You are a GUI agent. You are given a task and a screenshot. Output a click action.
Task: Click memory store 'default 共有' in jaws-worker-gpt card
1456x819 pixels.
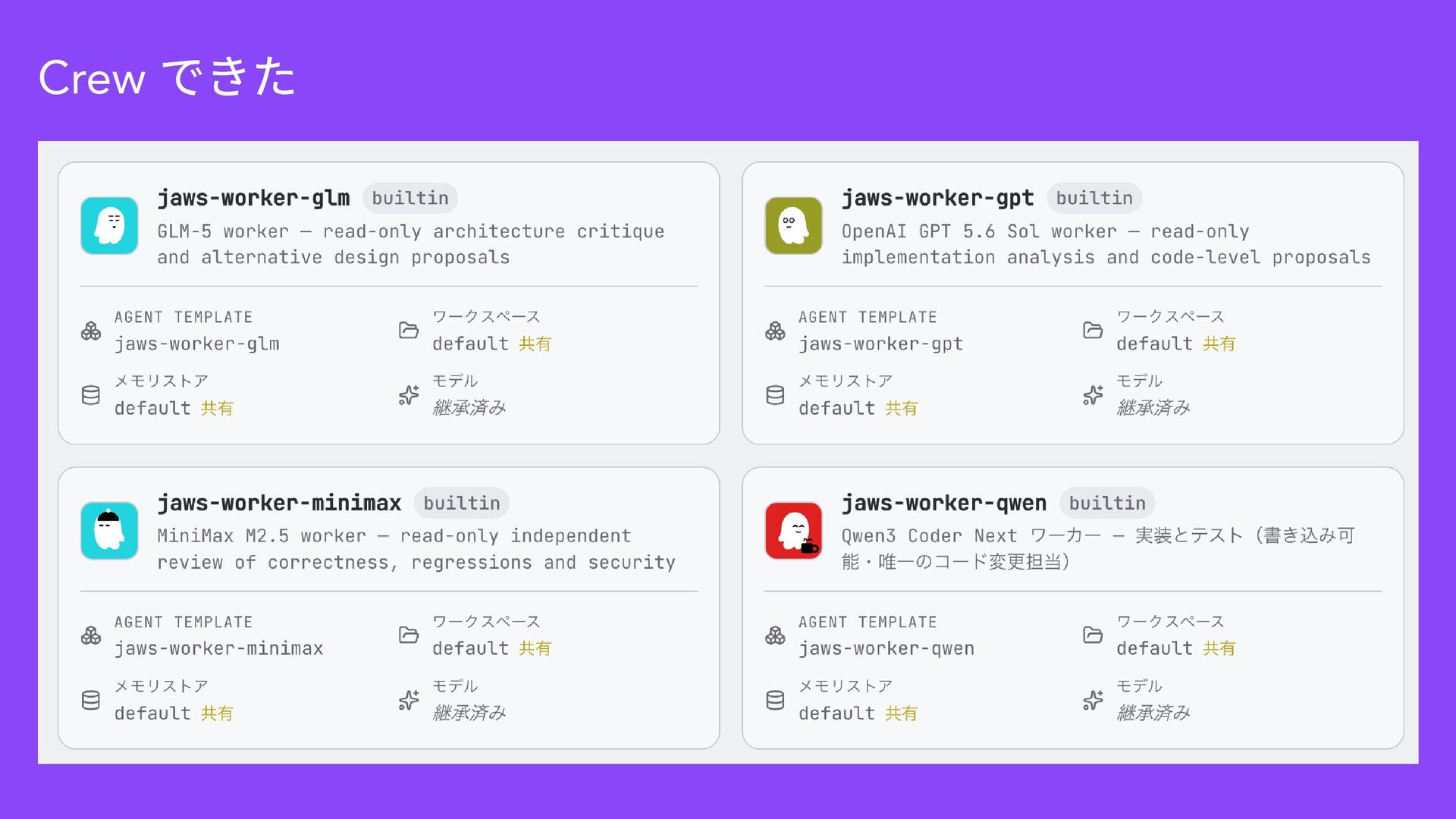tap(858, 409)
